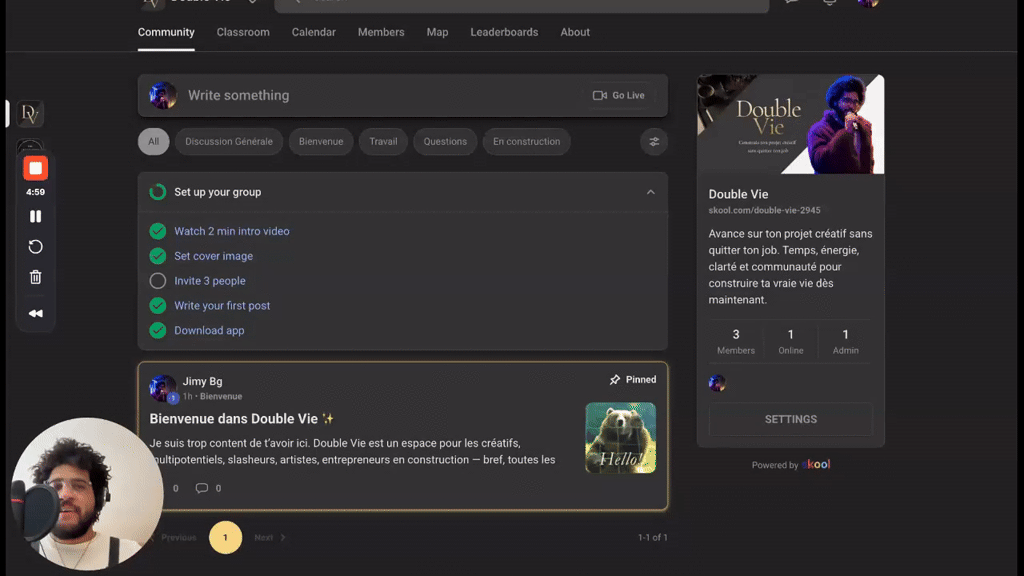Click the setup progress ring icon
This screenshot has width=1024, height=576.
157,192
